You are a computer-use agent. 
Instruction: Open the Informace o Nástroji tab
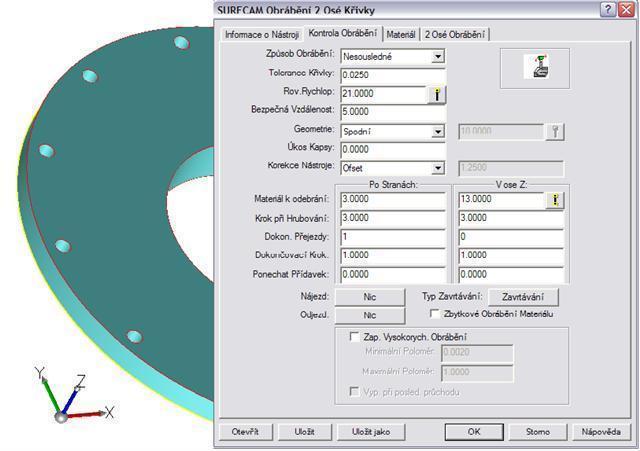point(262,35)
